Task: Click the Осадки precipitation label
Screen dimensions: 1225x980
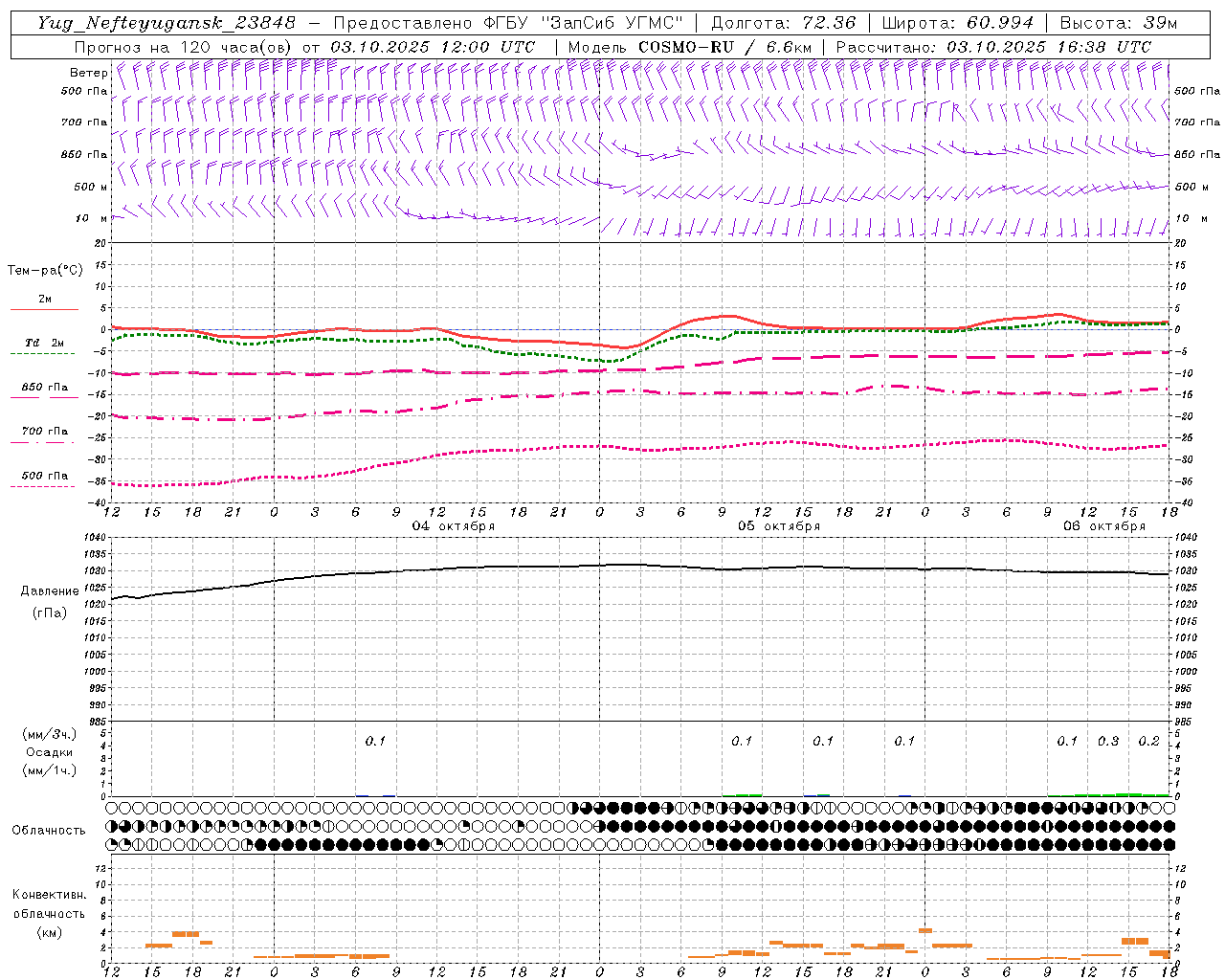Action: [x=50, y=752]
